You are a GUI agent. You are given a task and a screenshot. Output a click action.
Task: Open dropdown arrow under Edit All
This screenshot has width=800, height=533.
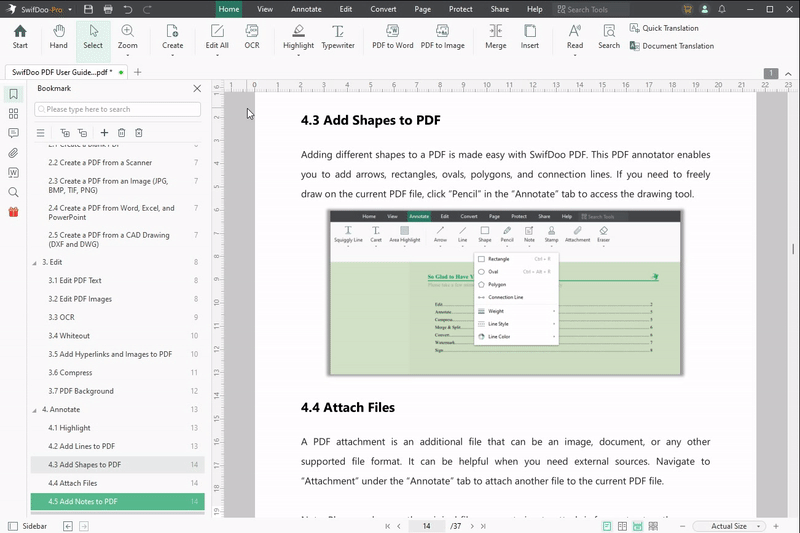(217, 55)
